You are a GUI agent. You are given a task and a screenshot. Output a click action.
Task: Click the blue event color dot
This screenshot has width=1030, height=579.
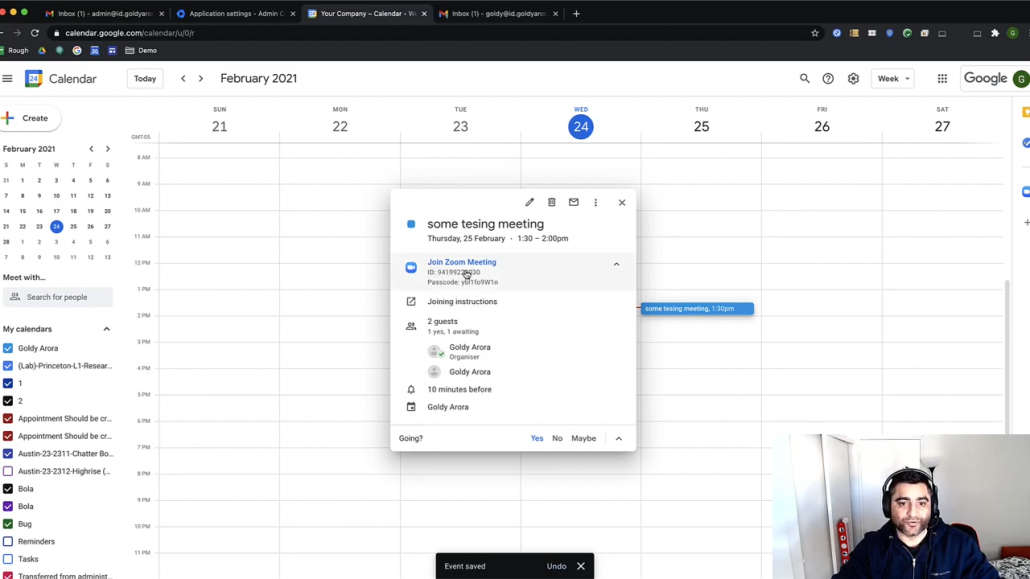pos(411,224)
